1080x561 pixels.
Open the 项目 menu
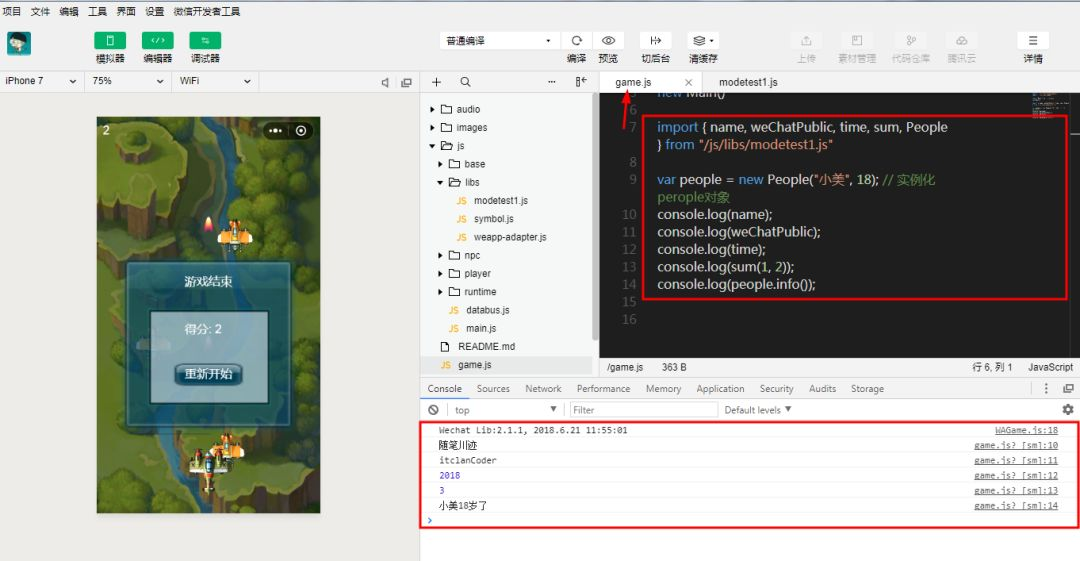(x=12, y=11)
